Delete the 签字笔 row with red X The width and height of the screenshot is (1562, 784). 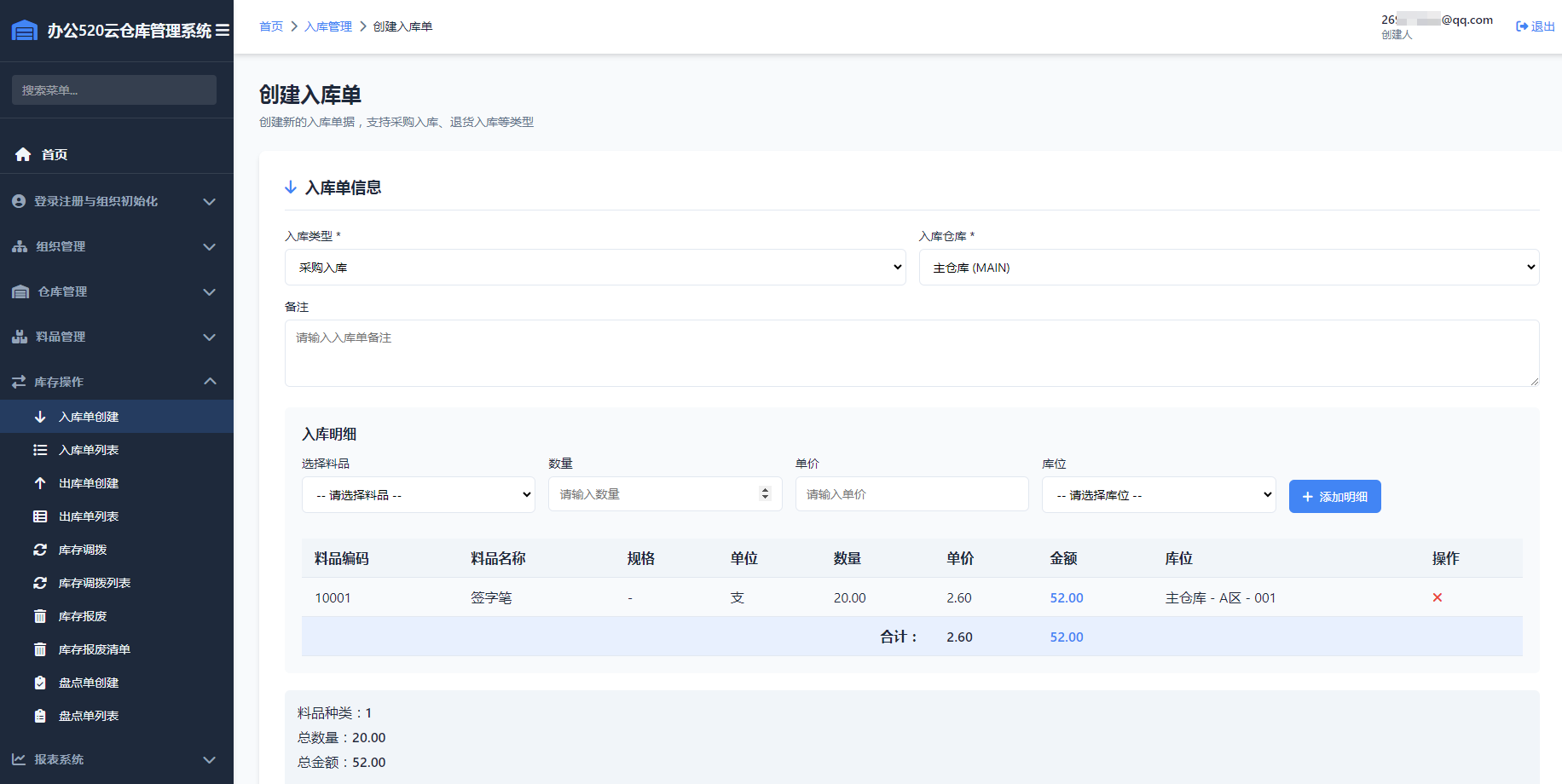[x=1437, y=597]
